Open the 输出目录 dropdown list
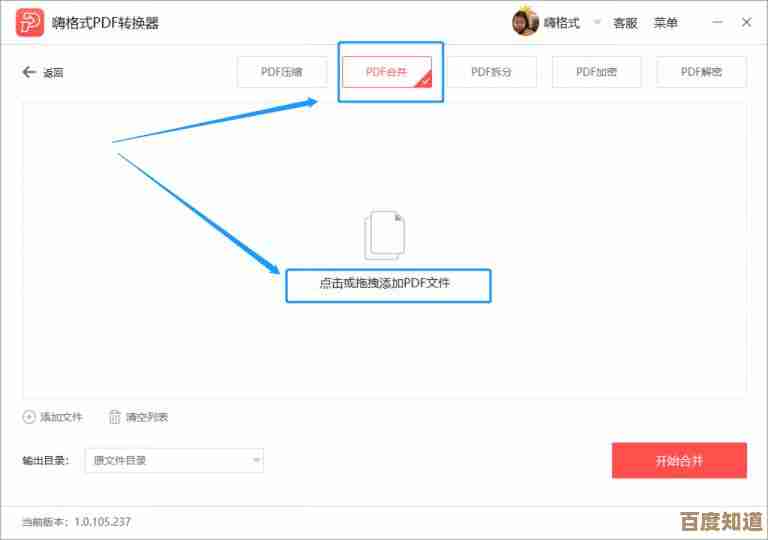Image resolution: width=768 pixels, height=540 pixels. click(x=256, y=460)
